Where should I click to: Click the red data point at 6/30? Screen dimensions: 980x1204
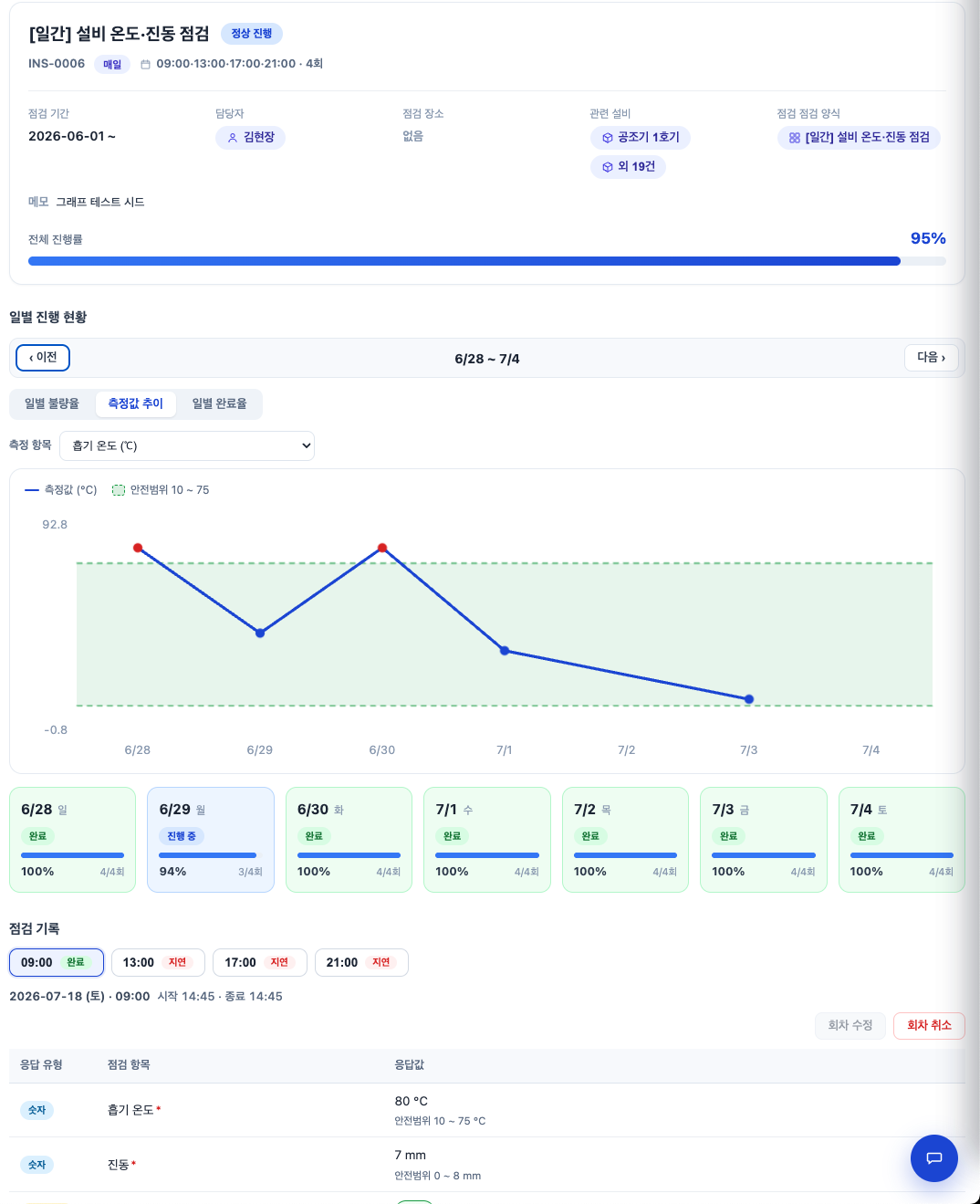pyautogui.click(x=382, y=548)
